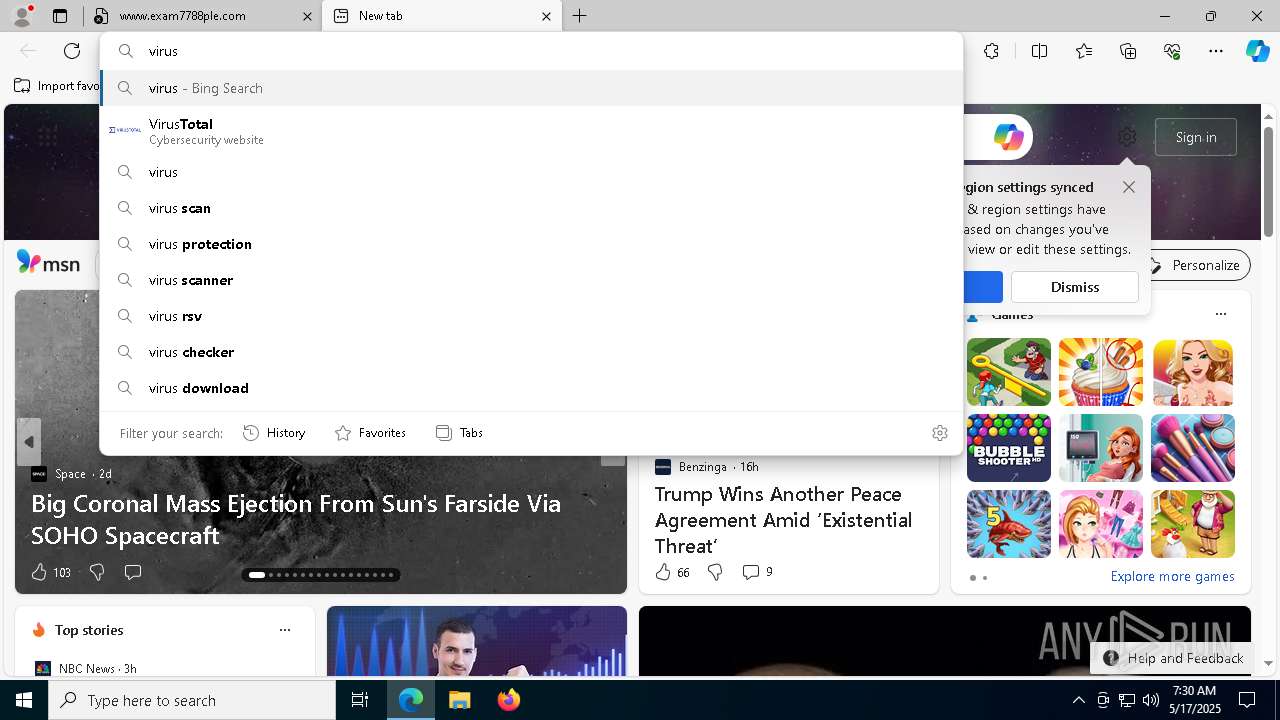
Task: Open the MSN logo link
Action: pos(48,263)
